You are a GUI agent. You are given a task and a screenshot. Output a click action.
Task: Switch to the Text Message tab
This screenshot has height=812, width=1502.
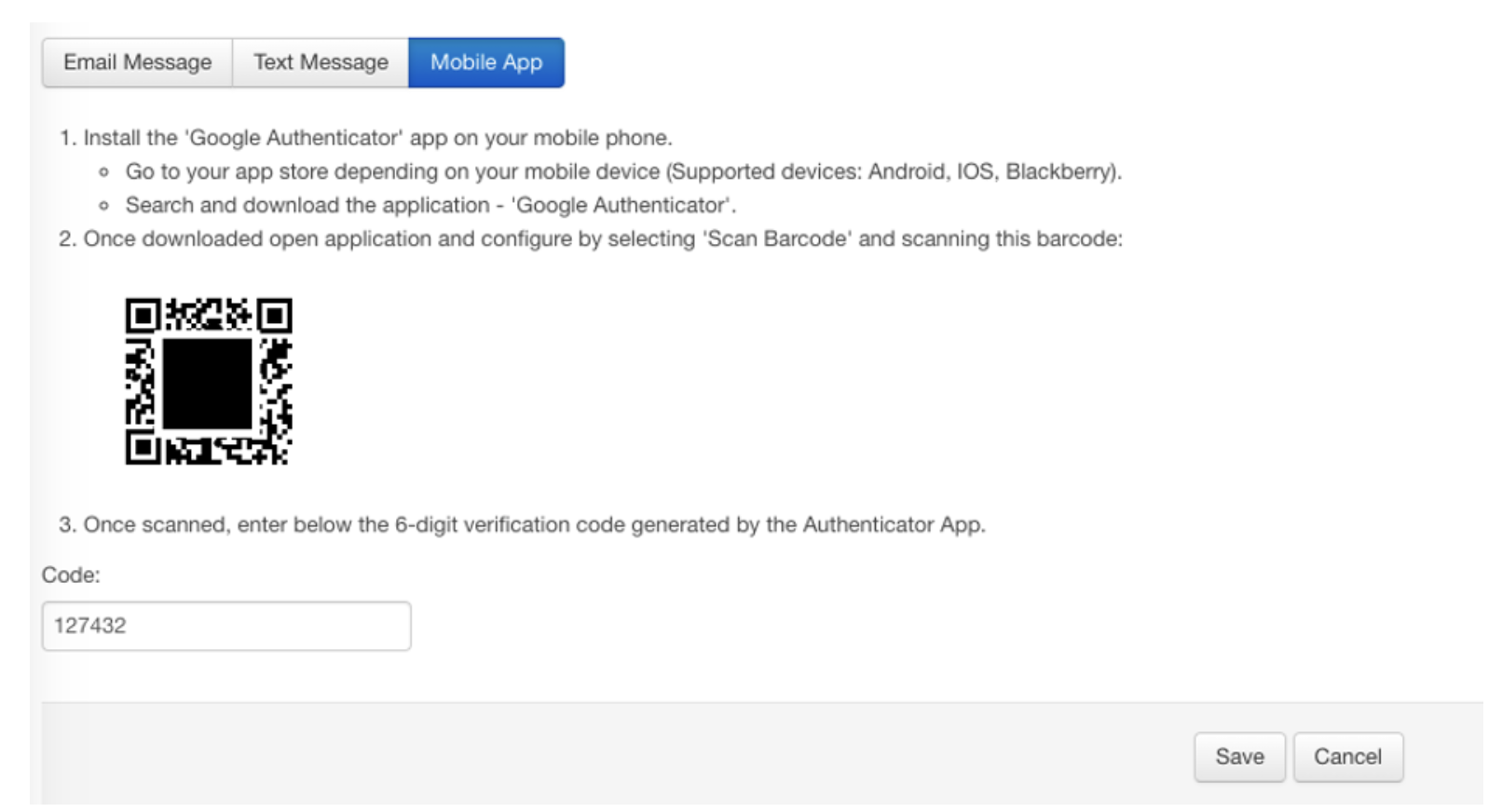pyautogui.click(x=321, y=62)
